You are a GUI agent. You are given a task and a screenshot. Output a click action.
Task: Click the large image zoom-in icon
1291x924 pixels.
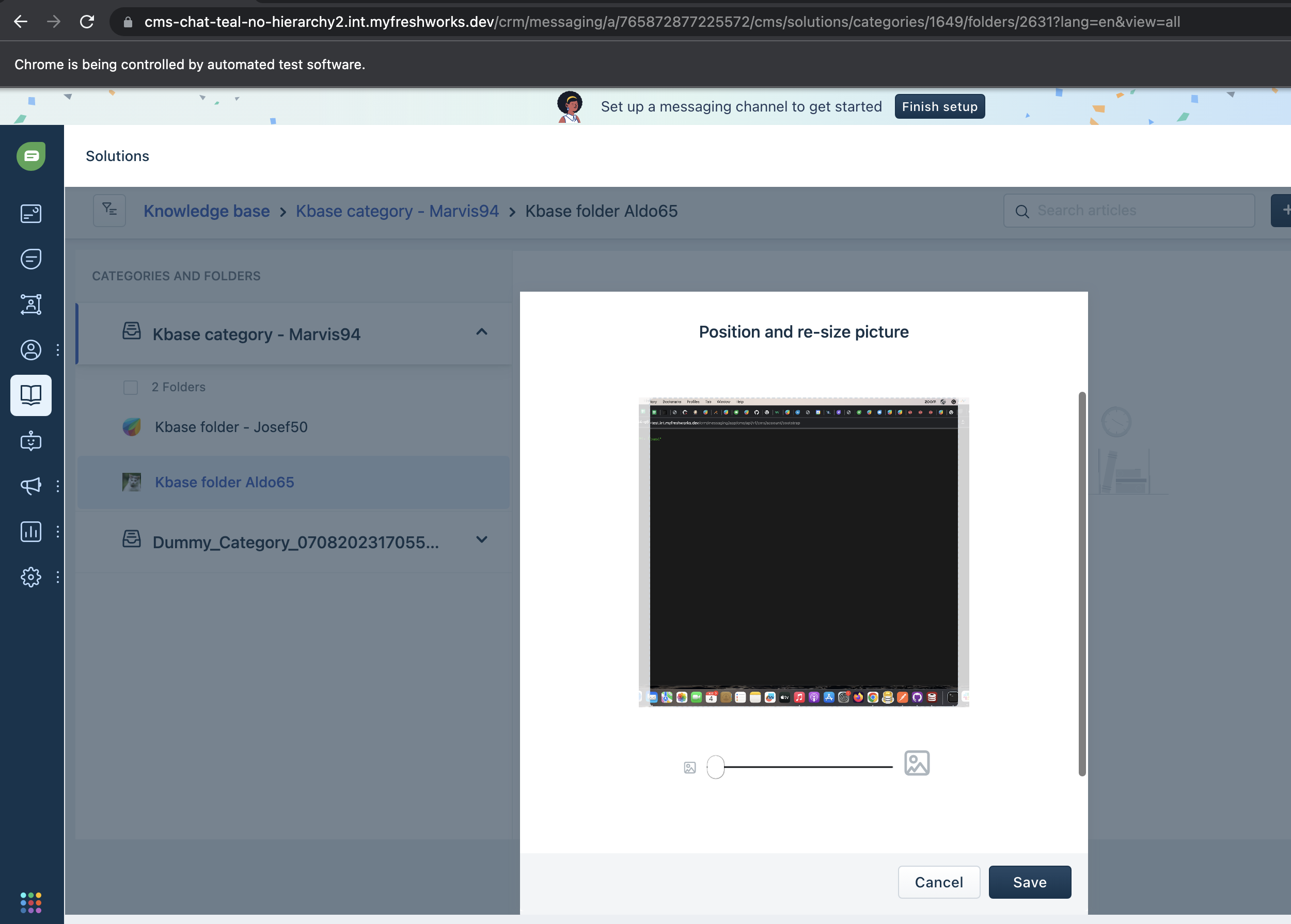917,763
